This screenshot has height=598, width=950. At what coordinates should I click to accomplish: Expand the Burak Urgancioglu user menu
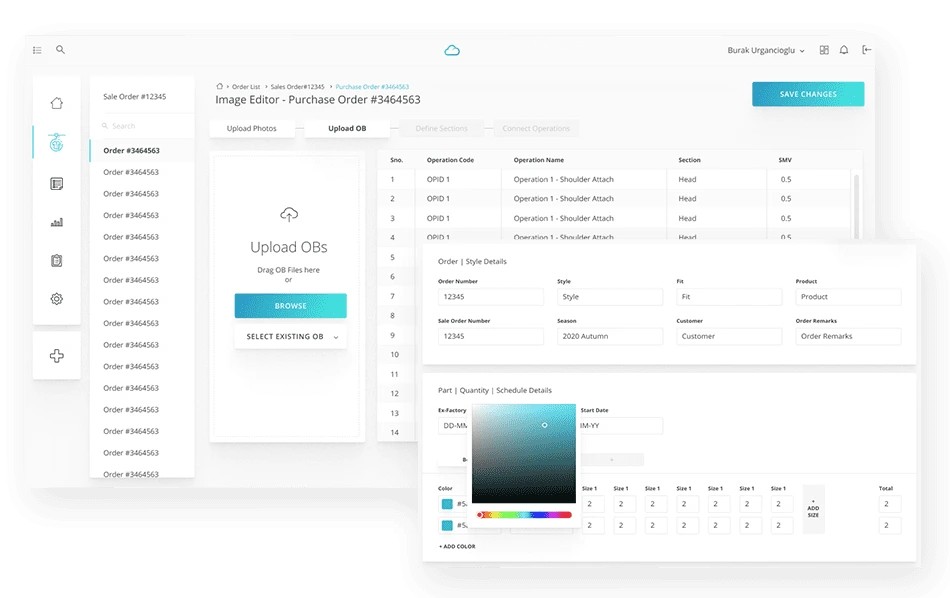coord(766,50)
